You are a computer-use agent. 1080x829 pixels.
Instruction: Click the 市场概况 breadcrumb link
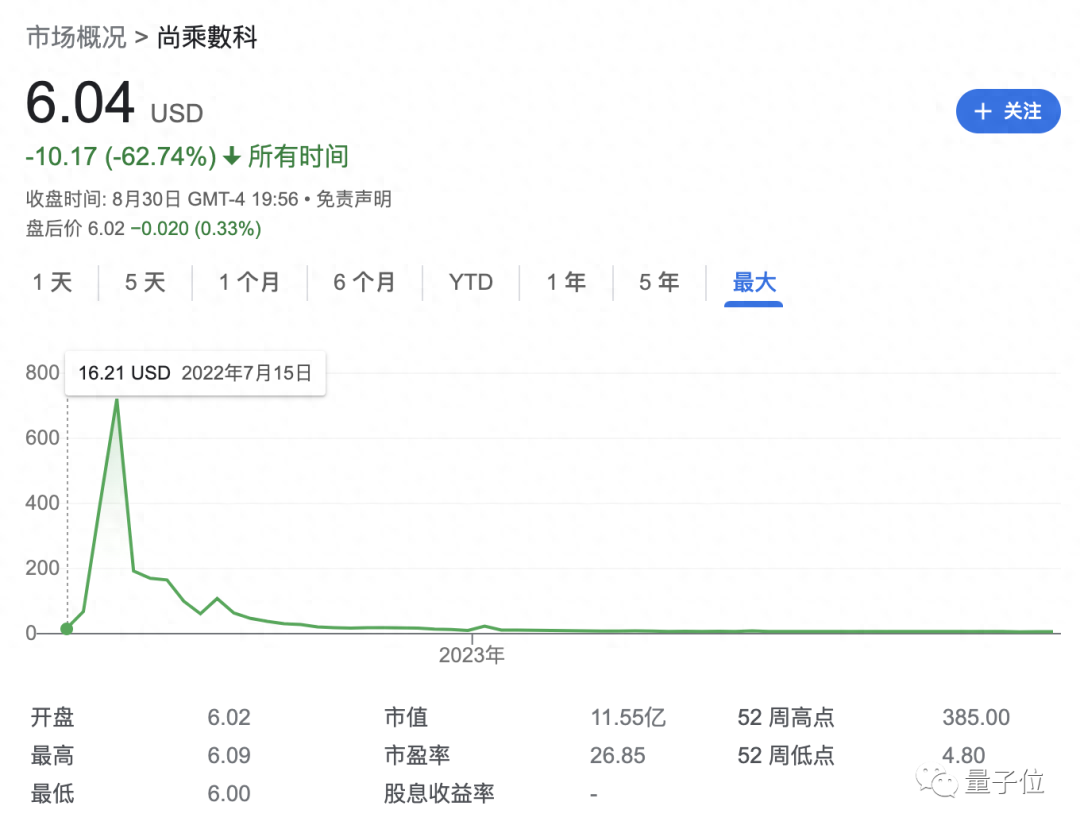pyautogui.click(x=76, y=38)
